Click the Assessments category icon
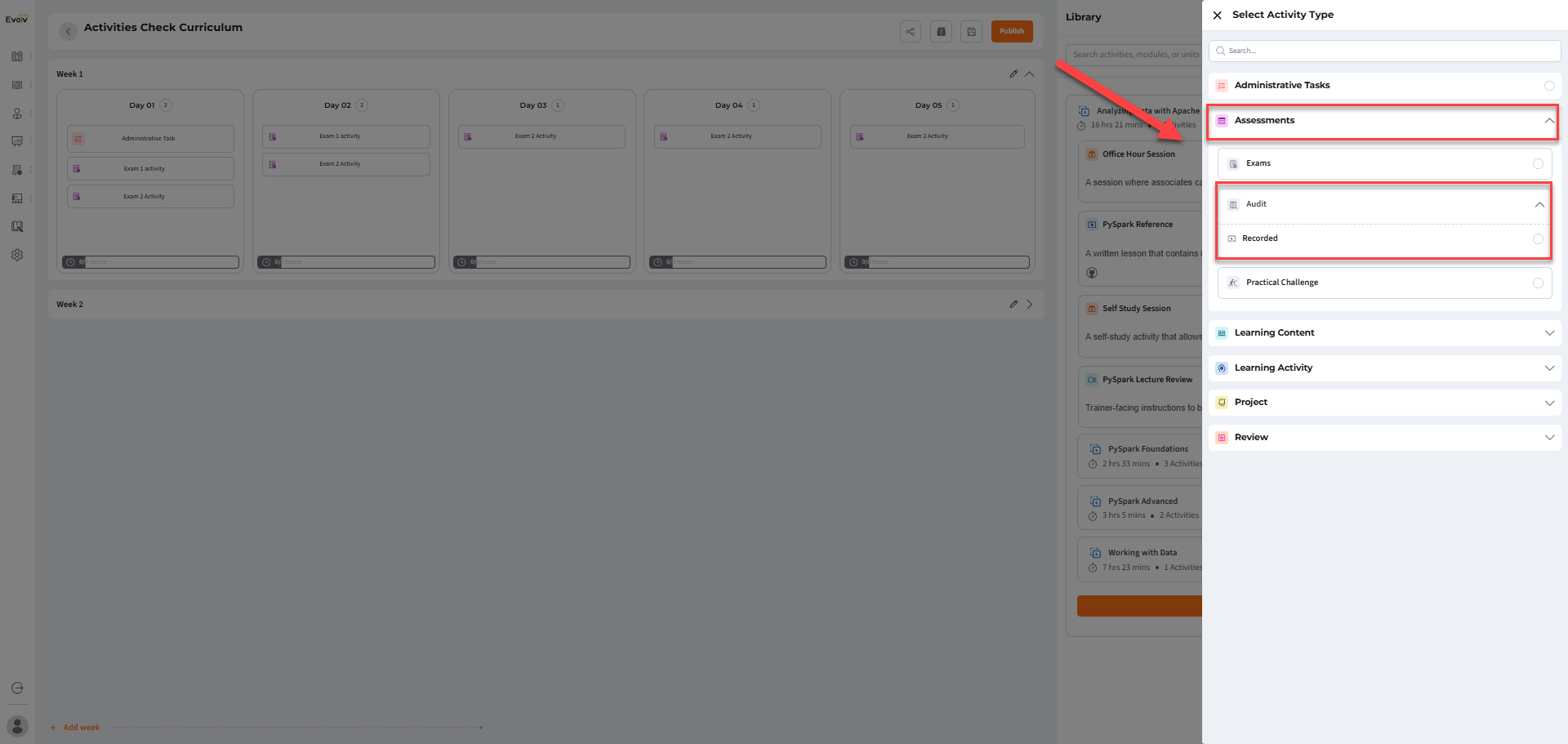This screenshot has height=744, width=1568. [x=1222, y=121]
